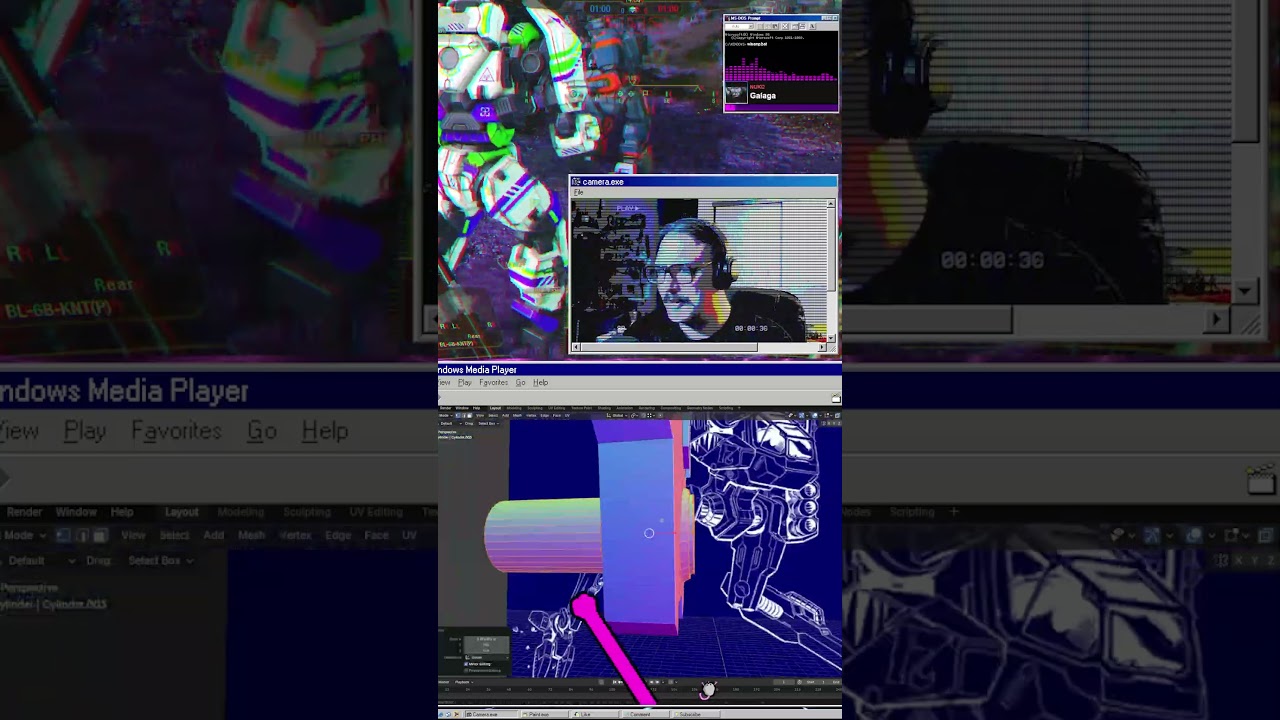Open Blender's Render menu
This screenshot has height=720, width=1280.
[445, 408]
